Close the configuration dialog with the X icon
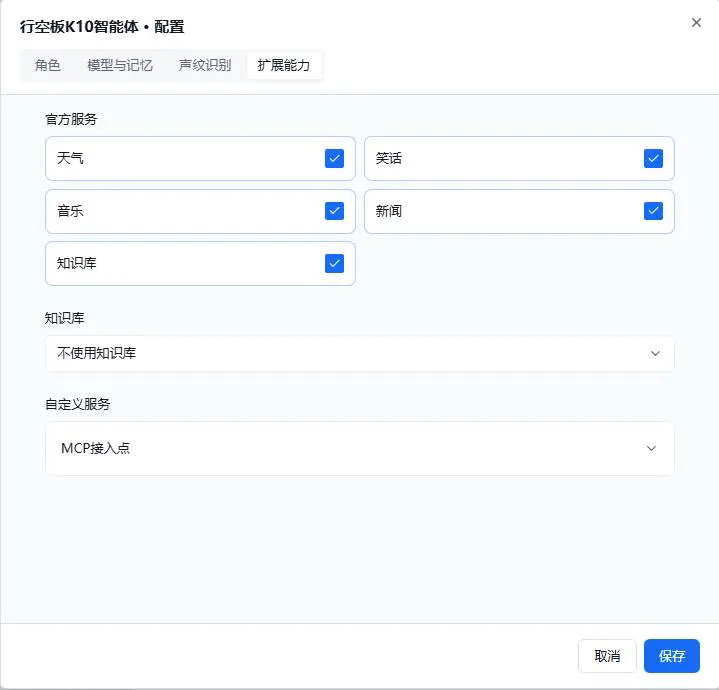719x690 pixels. point(696,22)
